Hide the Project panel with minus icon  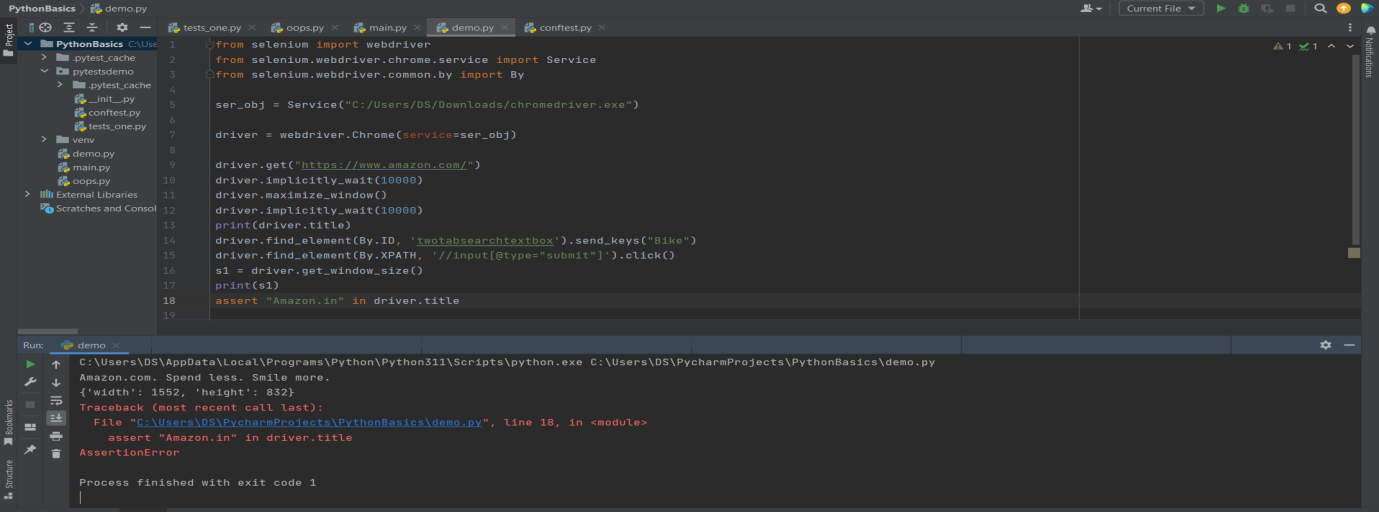pyautogui.click(x=145, y=28)
